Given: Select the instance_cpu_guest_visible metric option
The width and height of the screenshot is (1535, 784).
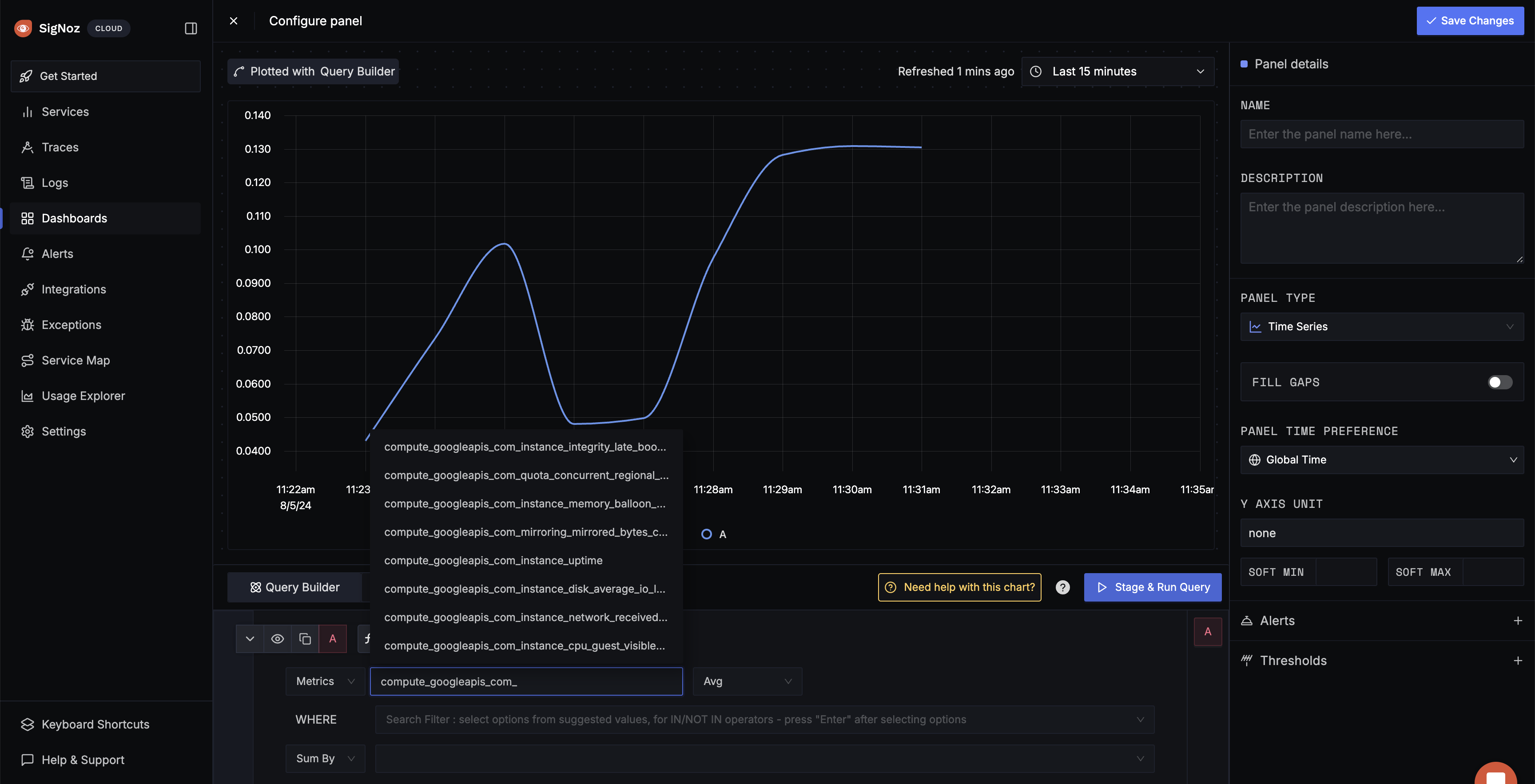Looking at the screenshot, I should 526,646.
